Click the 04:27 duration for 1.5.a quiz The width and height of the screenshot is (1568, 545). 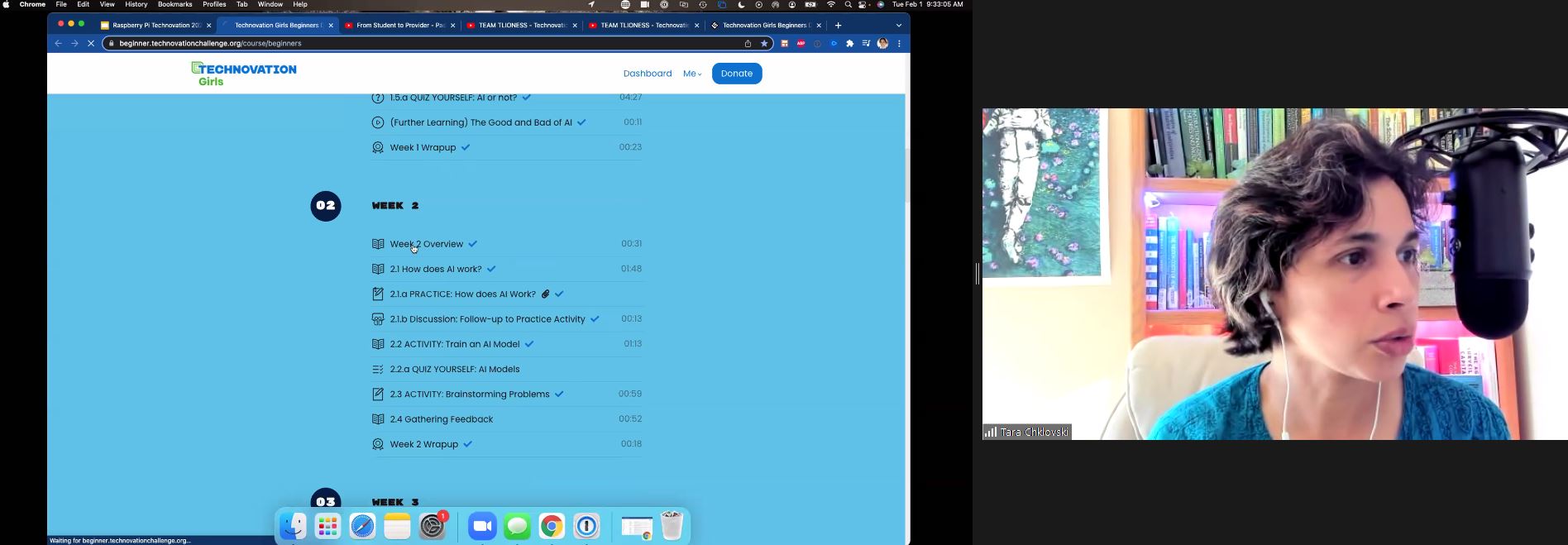tap(631, 98)
